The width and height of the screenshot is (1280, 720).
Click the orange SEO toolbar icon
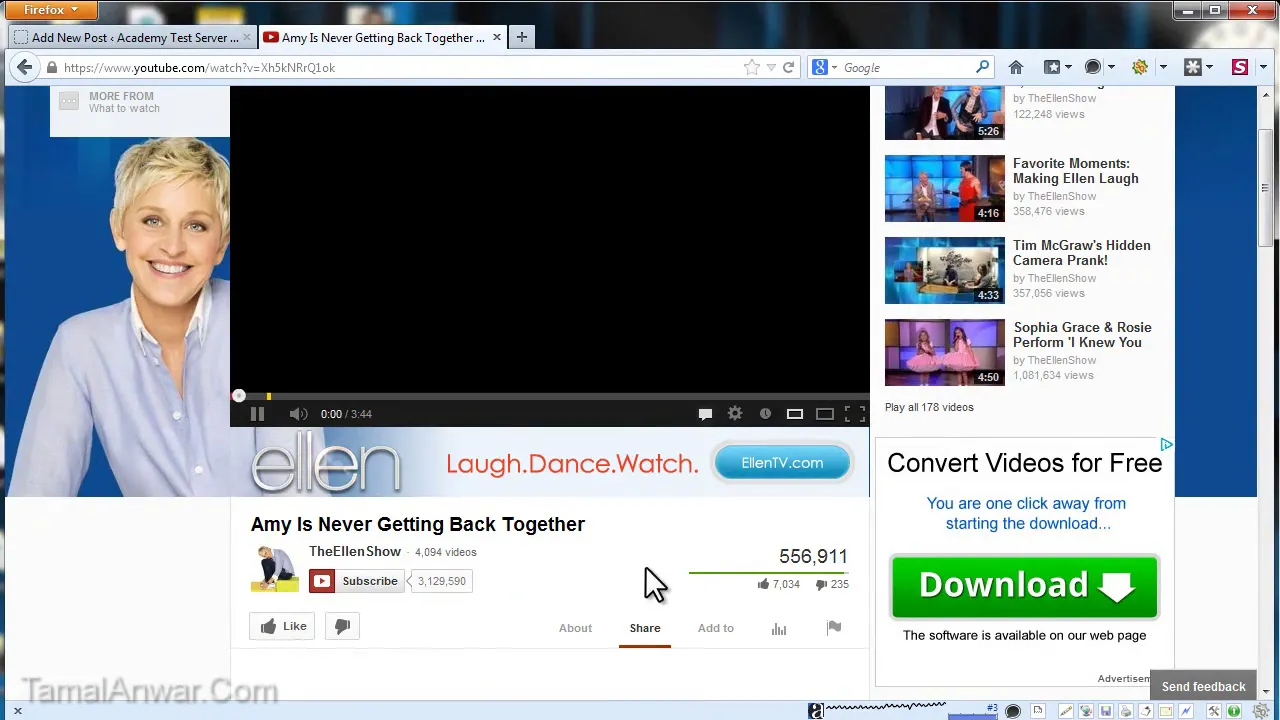point(1140,67)
